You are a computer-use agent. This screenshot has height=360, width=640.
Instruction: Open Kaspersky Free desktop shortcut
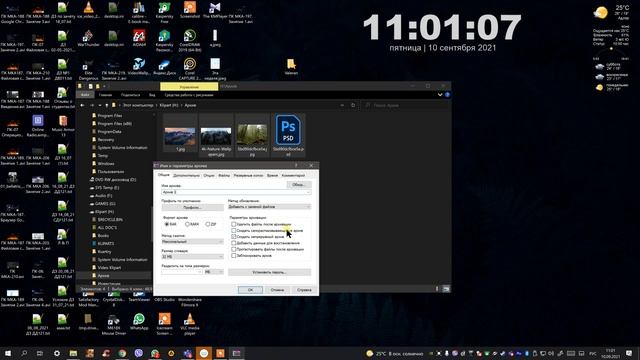pyautogui.click(x=164, y=12)
